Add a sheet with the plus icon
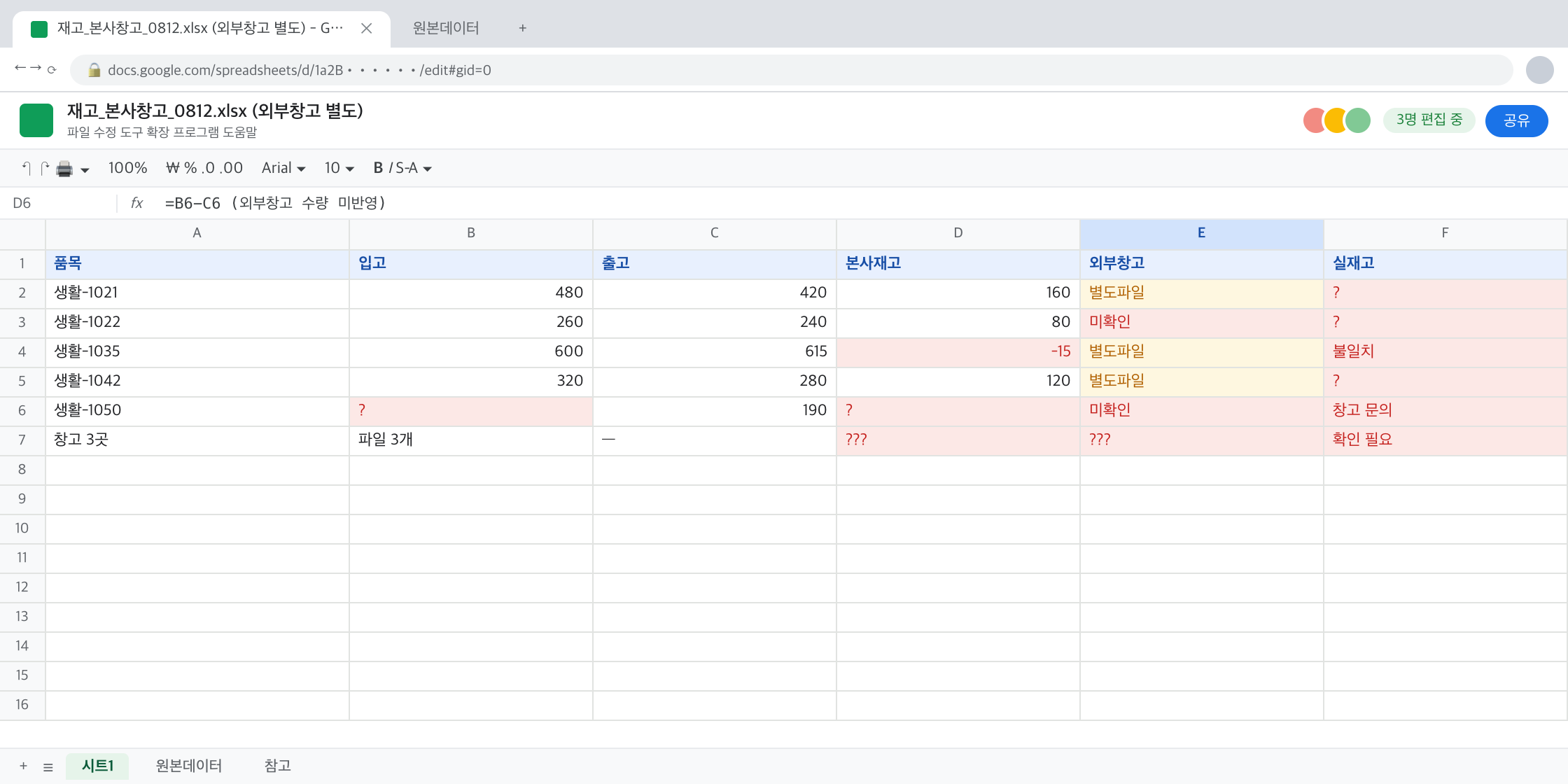Viewport: 1568px width, 784px height. (23, 766)
